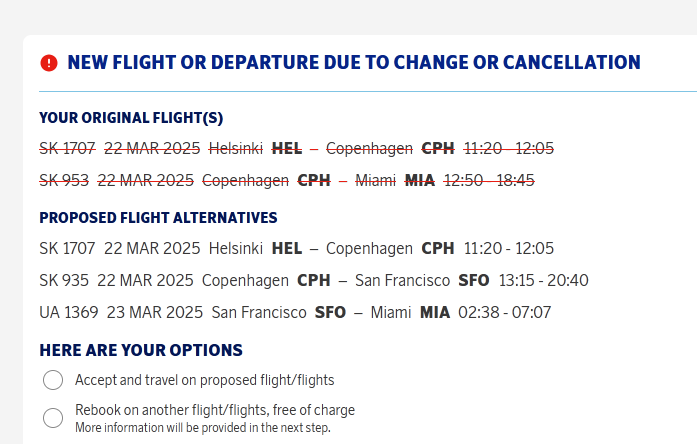
Task: Select the Accept and travel radio button
Action: coord(53,380)
